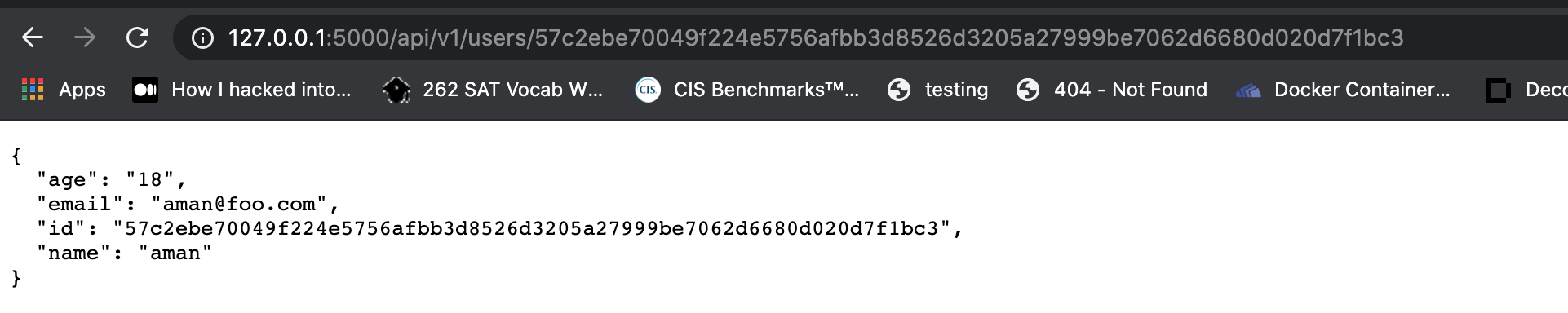Click the globe icon beside testing
Viewport: 1568px width, 313px height.
pyautogui.click(x=899, y=90)
